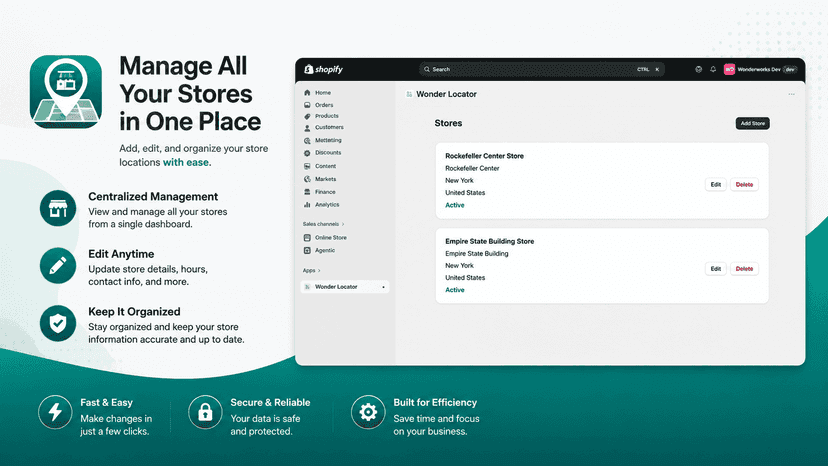Viewport: 828px width, 466px height.
Task: Click the Empire State Building Store title
Action: click(x=490, y=241)
